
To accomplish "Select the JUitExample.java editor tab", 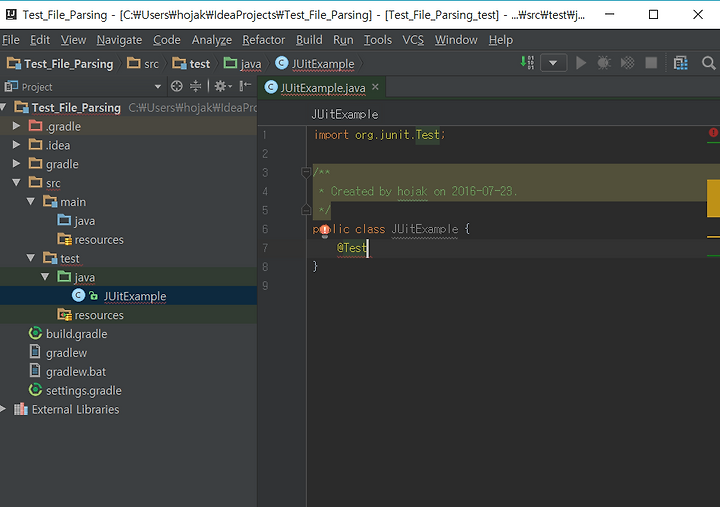I will [322, 87].
